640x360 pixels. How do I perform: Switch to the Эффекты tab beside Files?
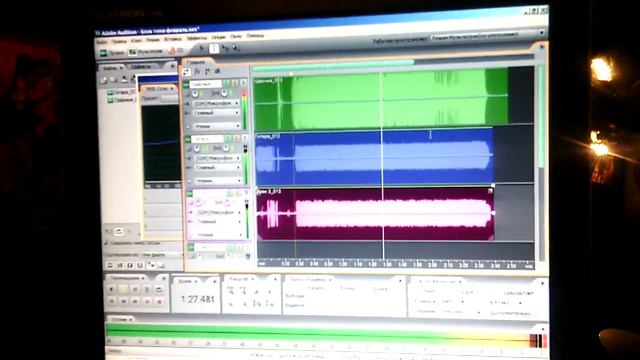click(x=142, y=67)
